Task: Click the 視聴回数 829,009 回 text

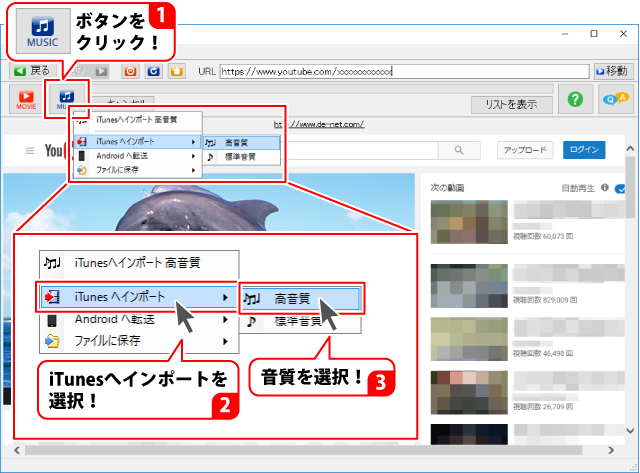Action: pyautogui.click(x=545, y=300)
